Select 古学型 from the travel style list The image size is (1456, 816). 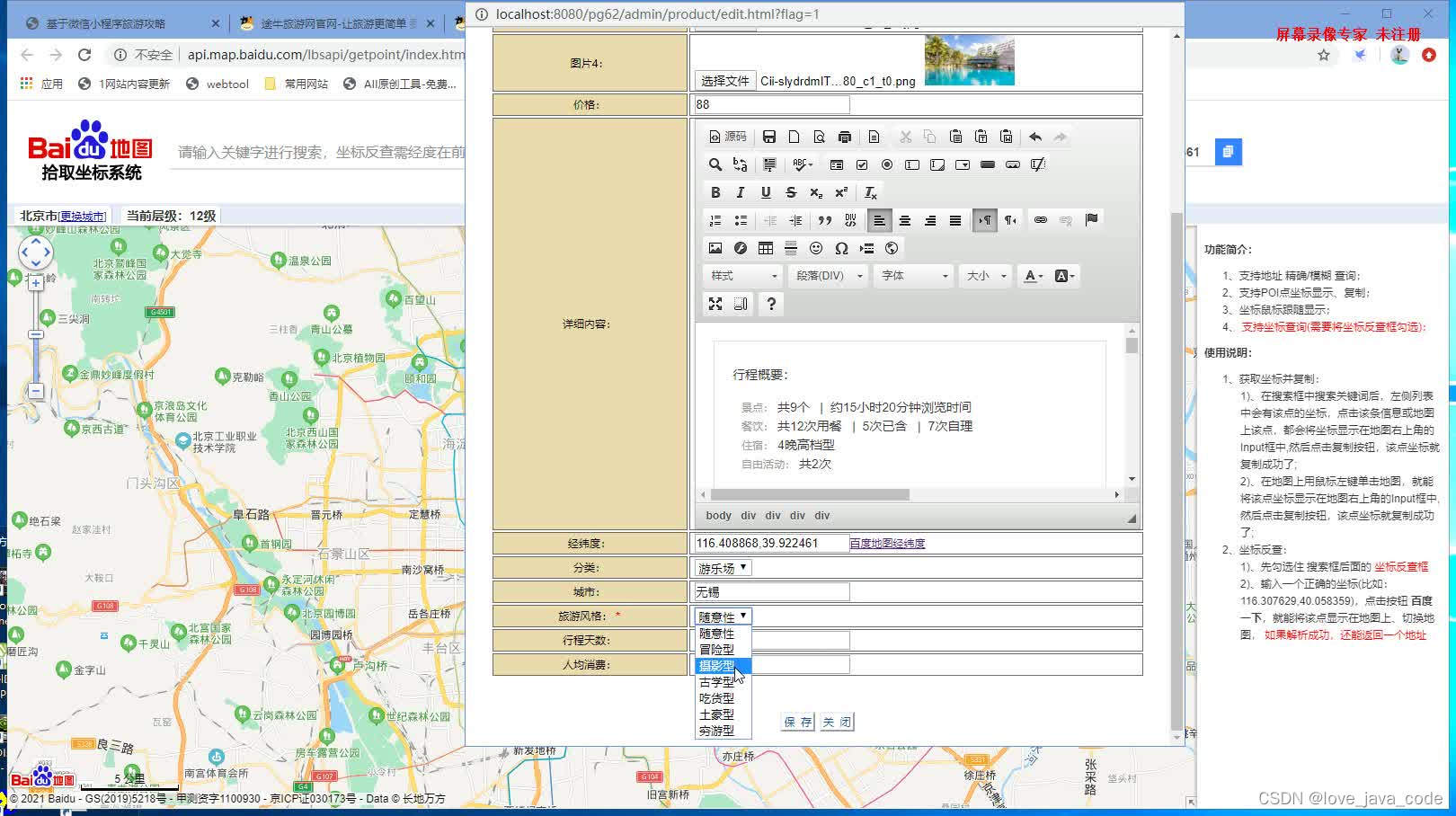click(x=723, y=682)
